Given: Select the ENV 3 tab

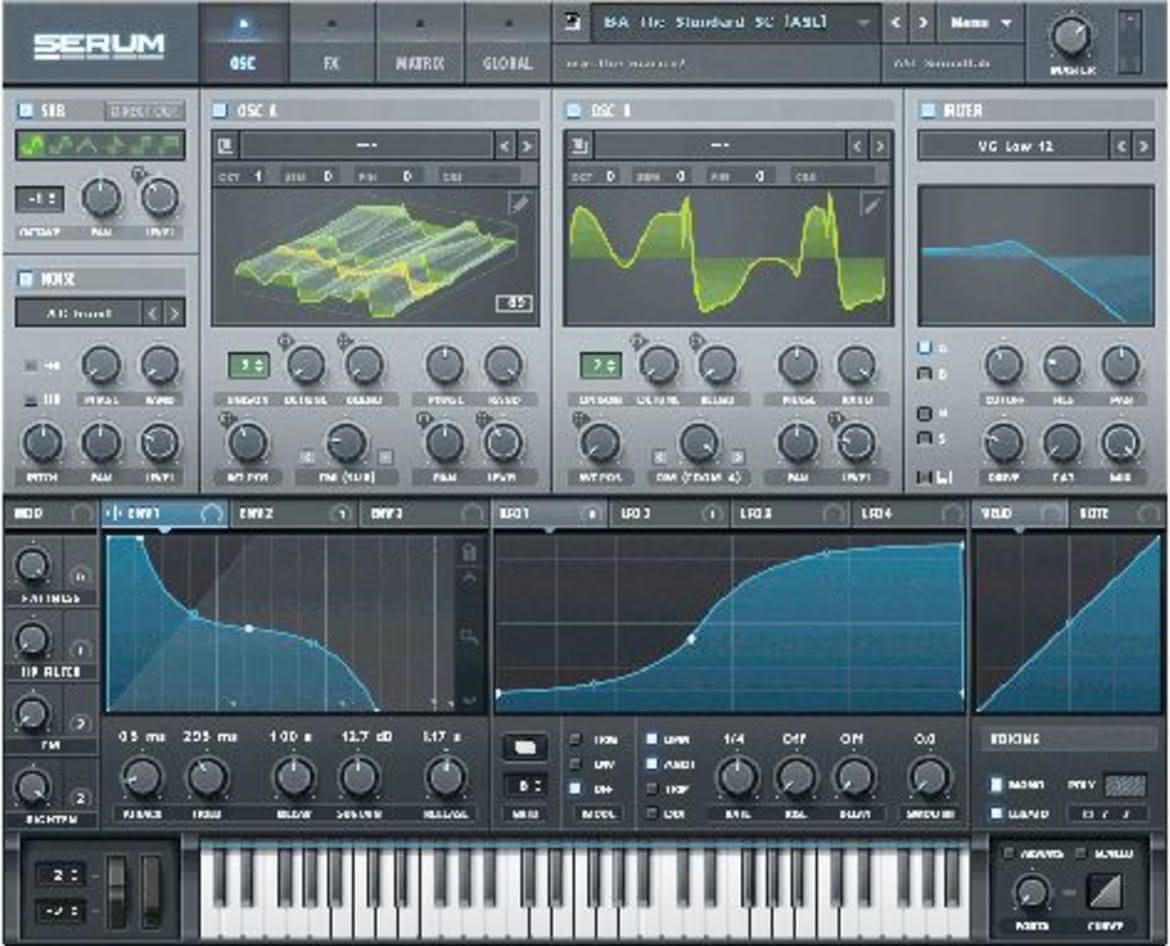Looking at the screenshot, I should coord(424,513).
